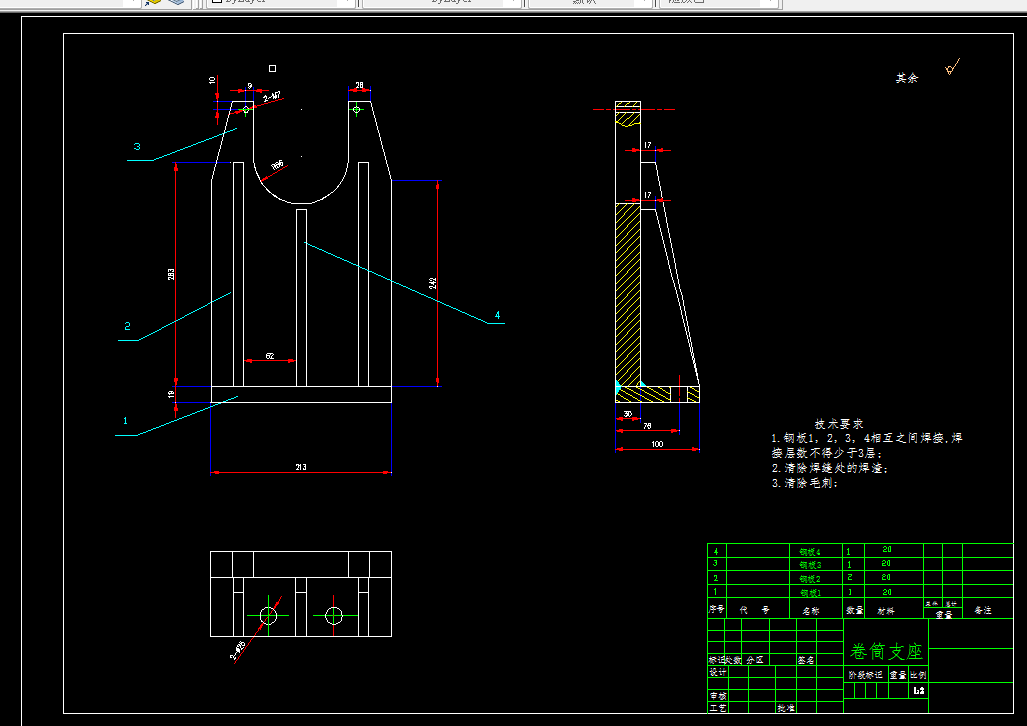Select the 100 dimension in side view
1027x726 pixels.
tap(657, 444)
